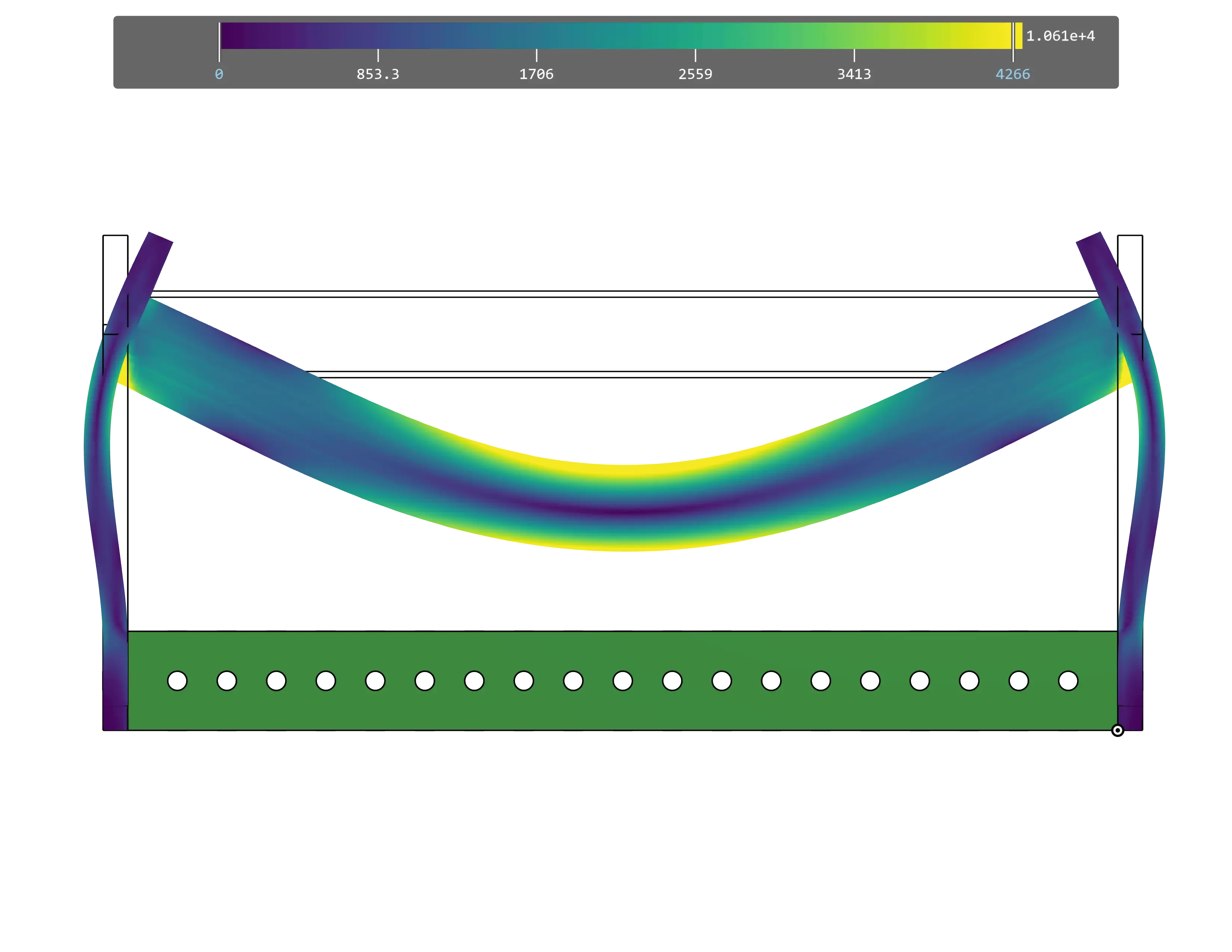Click the blue 0 tick label
1232x952 pixels.
pyautogui.click(x=218, y=73)
